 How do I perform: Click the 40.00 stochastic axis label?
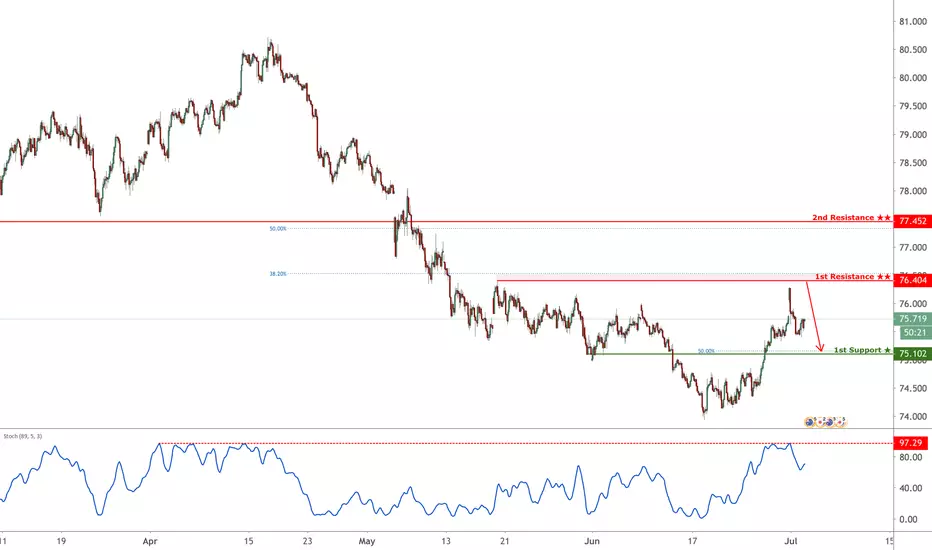pos(911,488)
